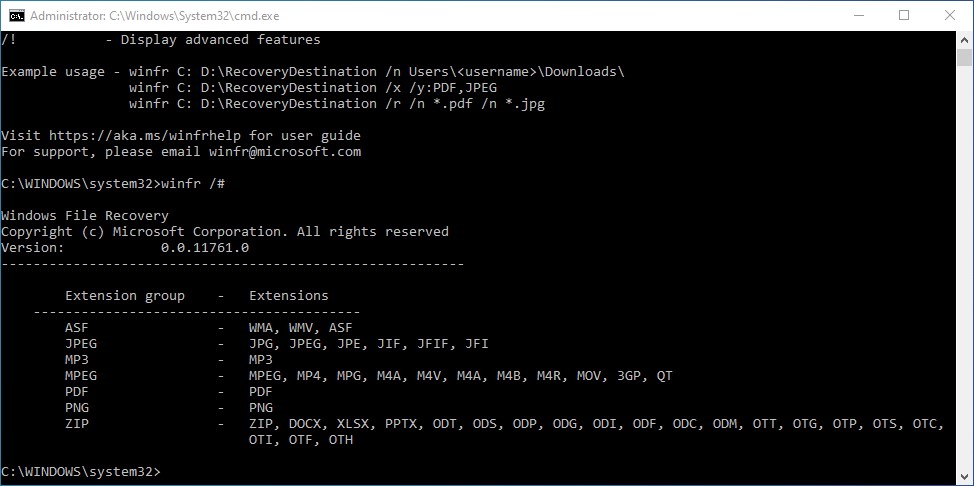Click the ZIP extension group name

click(77, 424)
